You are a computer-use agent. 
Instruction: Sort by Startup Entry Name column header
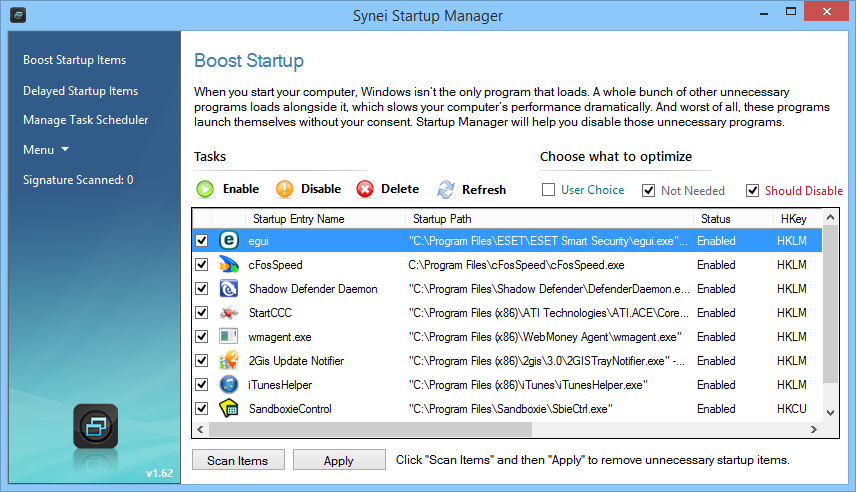[x=325, y=219]
